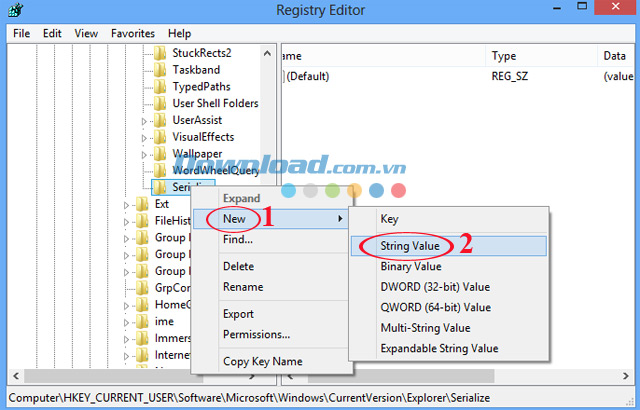
Task: Choose New in the context menu
Action: click(269, 219)
